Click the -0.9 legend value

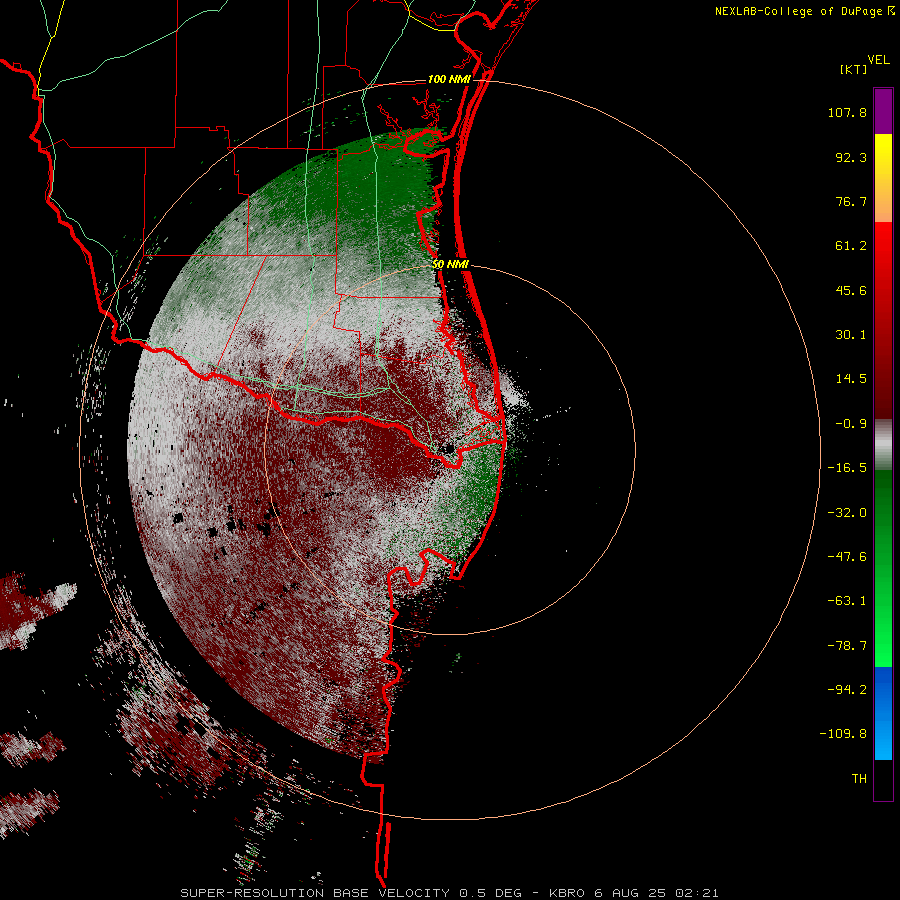coord(851,424)
